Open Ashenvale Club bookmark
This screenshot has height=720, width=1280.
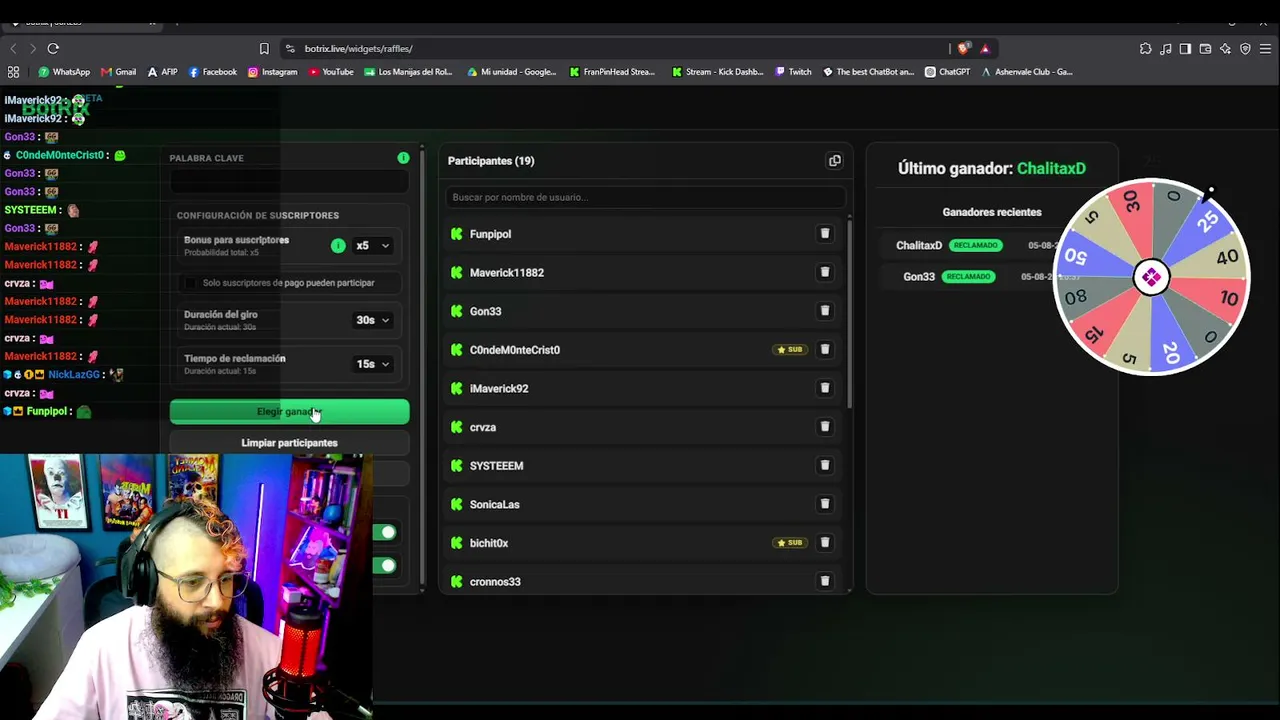(1027, 72)
